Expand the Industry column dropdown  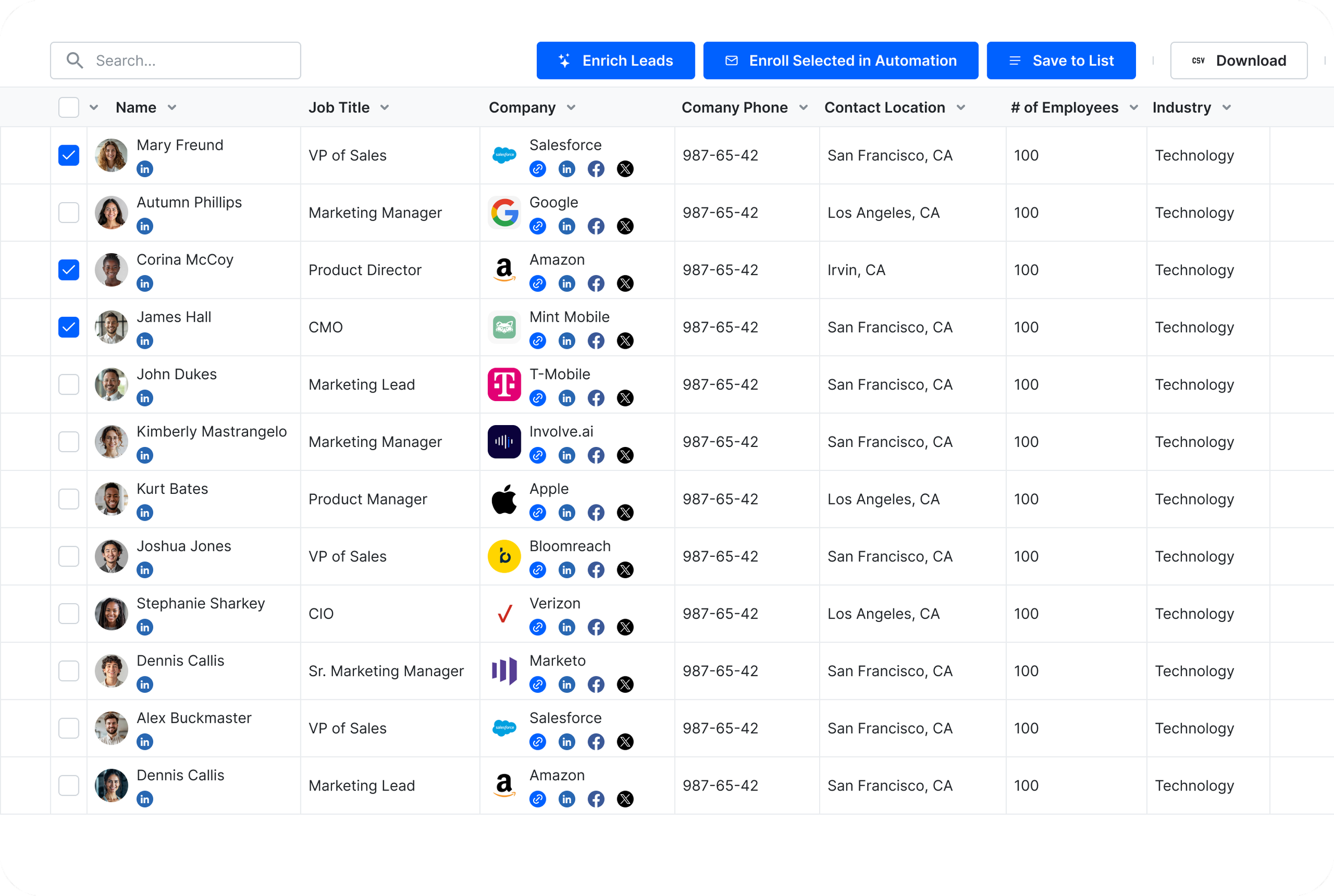pyautogui.click(x=1227, y=107)
